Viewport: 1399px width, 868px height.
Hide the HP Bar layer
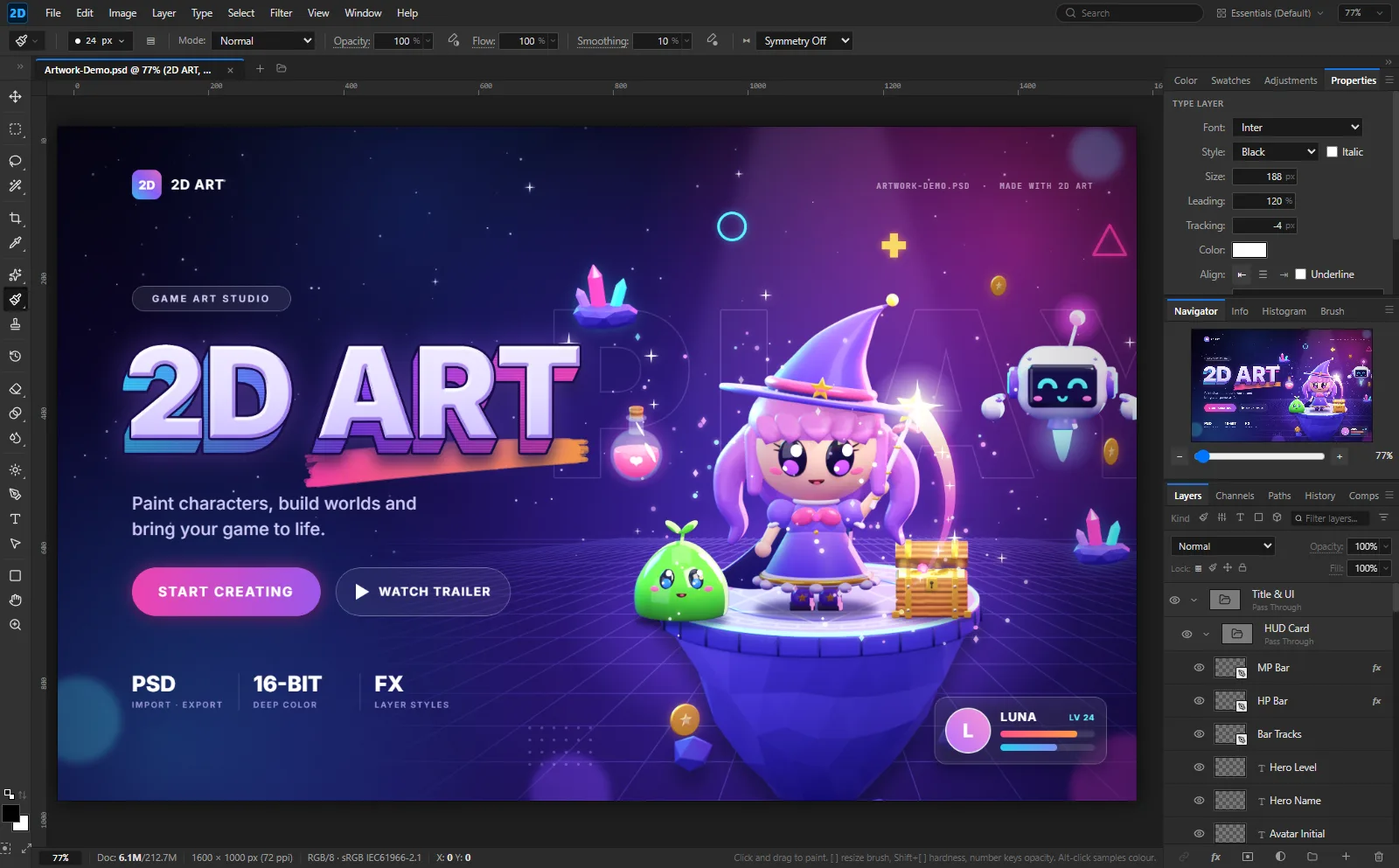(1199, 701)
